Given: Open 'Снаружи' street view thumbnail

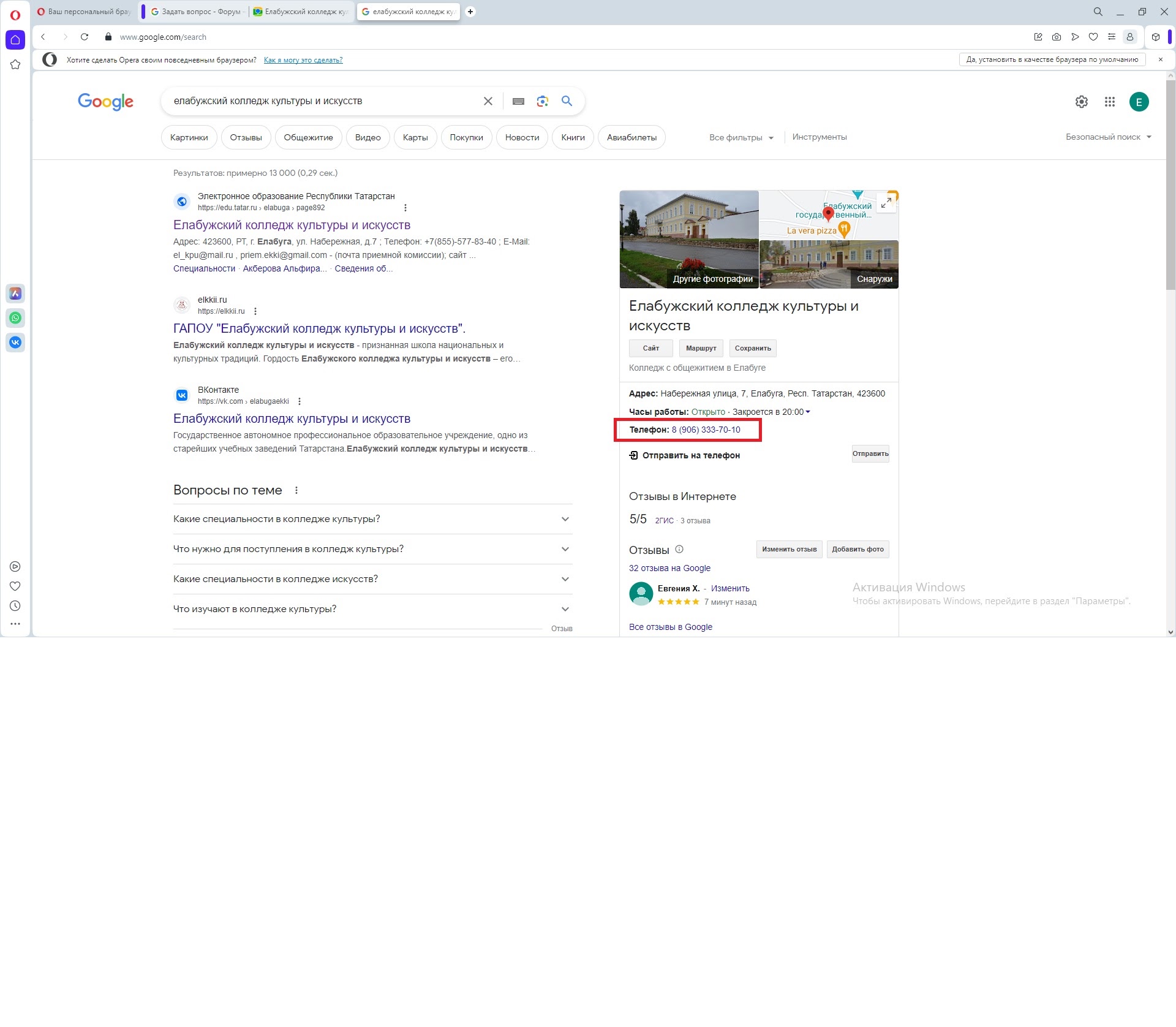Looking at the screenshot, I should tap(829, 264).
